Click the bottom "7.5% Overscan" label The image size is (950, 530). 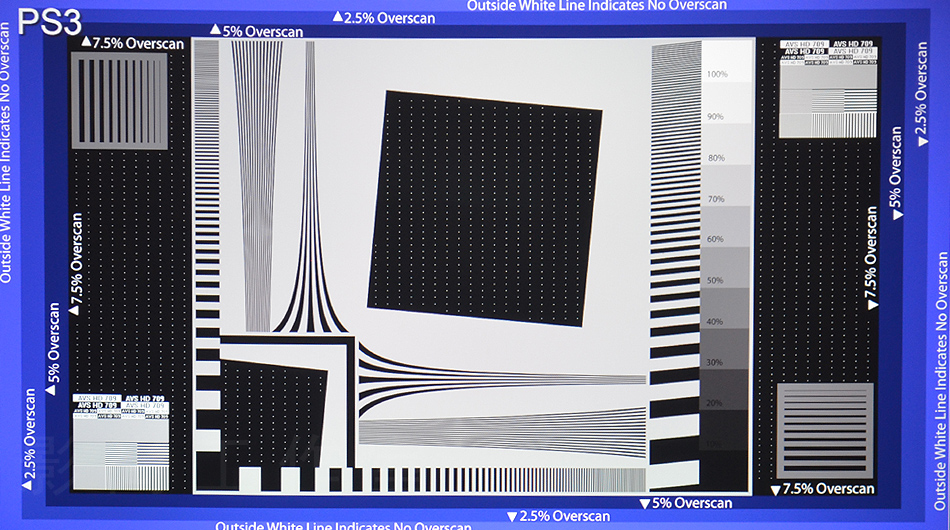[x=822, y=488]
